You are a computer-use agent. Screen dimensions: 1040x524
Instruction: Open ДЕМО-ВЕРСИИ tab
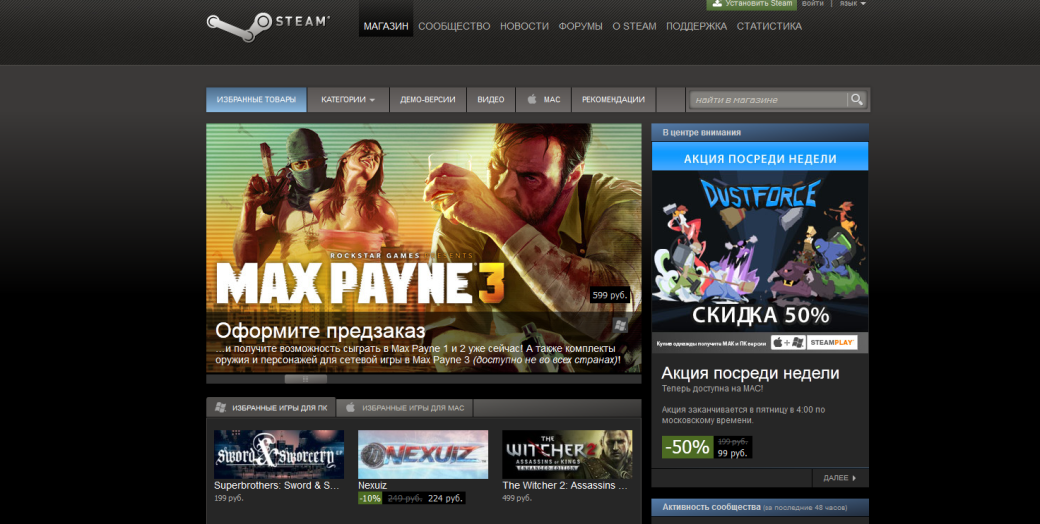coord(428,99)
